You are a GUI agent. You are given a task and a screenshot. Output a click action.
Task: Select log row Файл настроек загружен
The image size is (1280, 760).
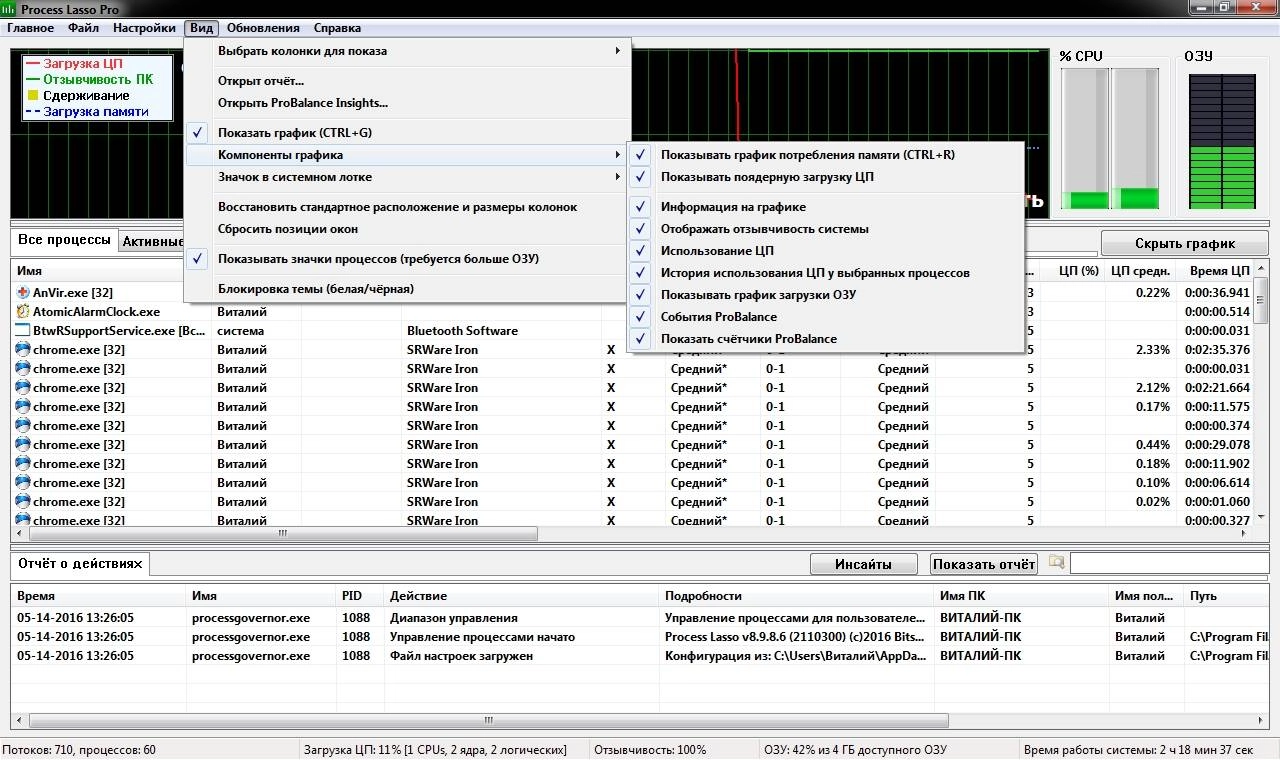point(640,656)
